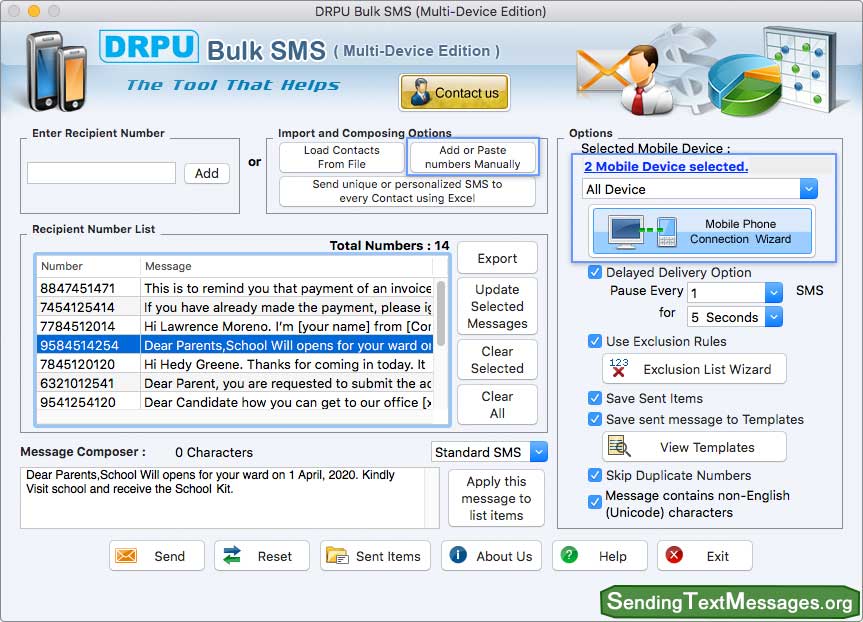This screenshot has height=622, width=863.
Task: Disable Skip Duplicate Numbers
Action: (x=594, y=475)
